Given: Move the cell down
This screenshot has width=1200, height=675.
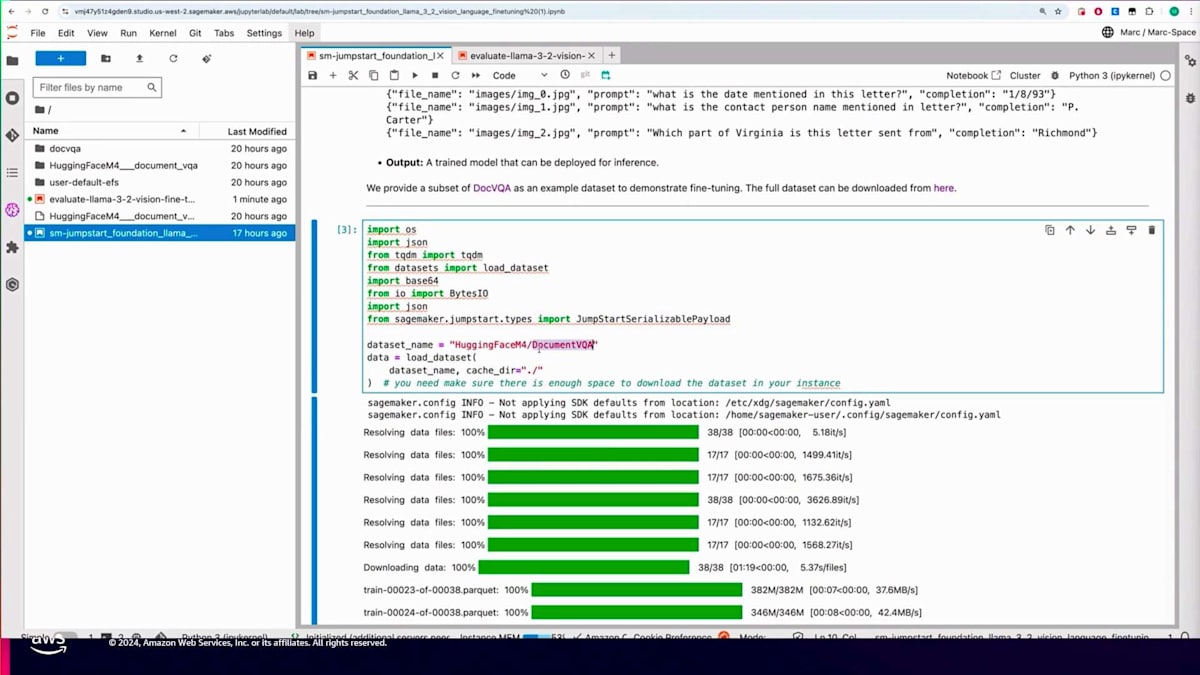Looking at the screenshot, I should pos(1090,230).
